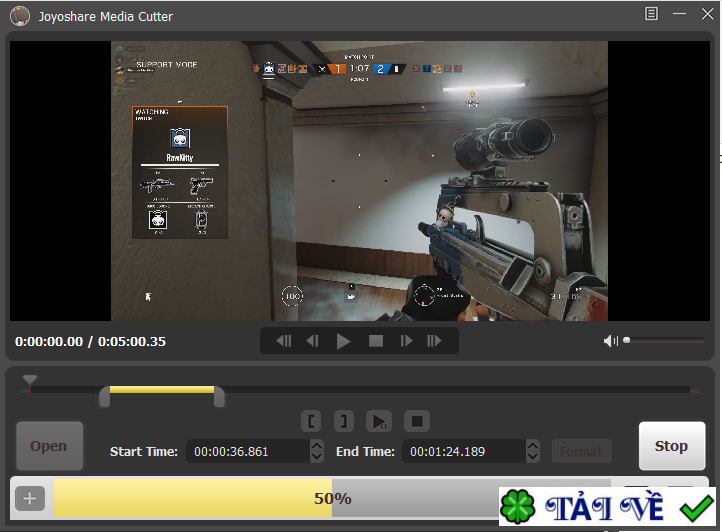Click the playhead triangle marker on timeline
Screen dimensions: 722x532
(x=29, y=380)
